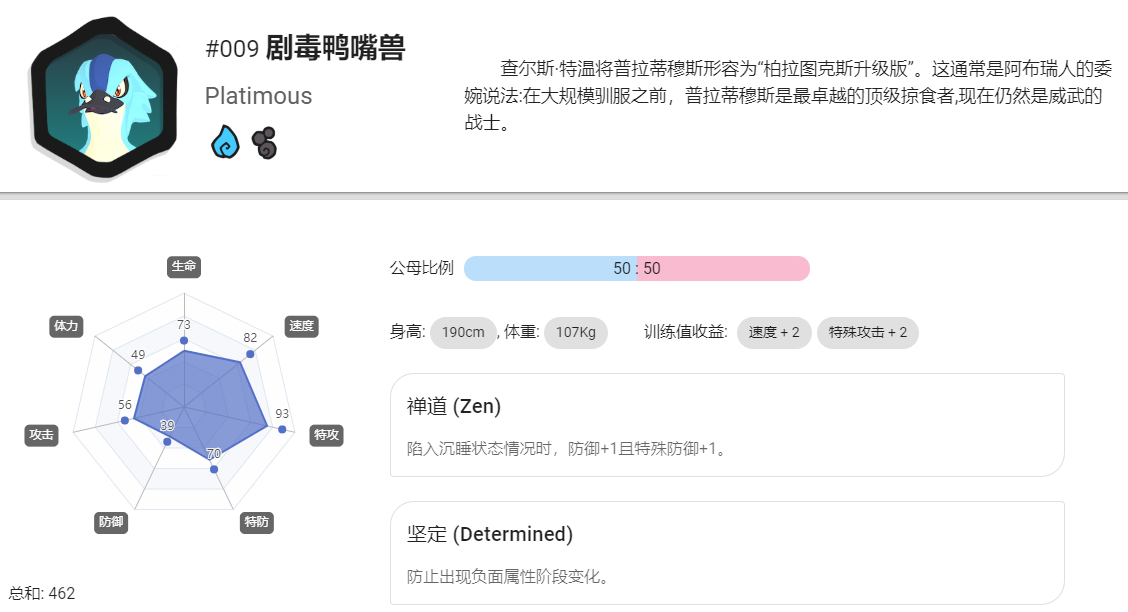Image resolution: width=1128 pixels, height=612 pixels.
Task: Click the dark toxic smoke type icon
Action: point(265,142)
